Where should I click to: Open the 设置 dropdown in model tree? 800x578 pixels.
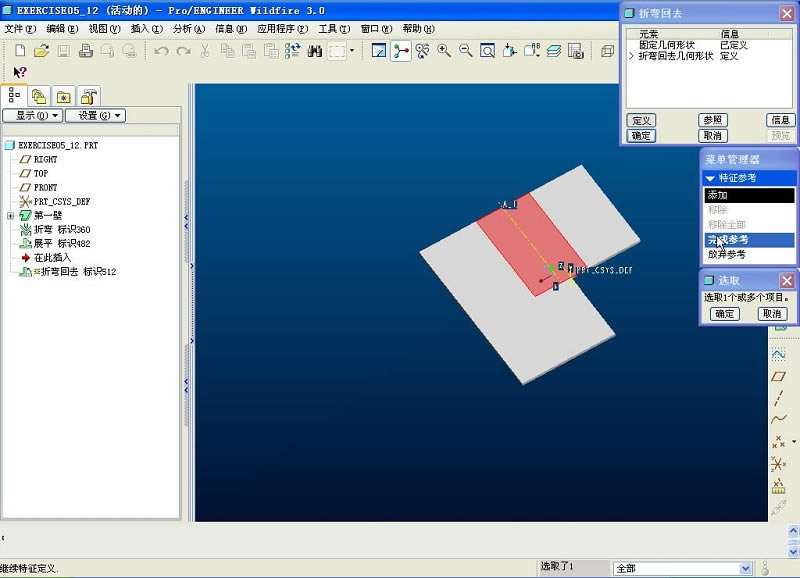(94, 116)
